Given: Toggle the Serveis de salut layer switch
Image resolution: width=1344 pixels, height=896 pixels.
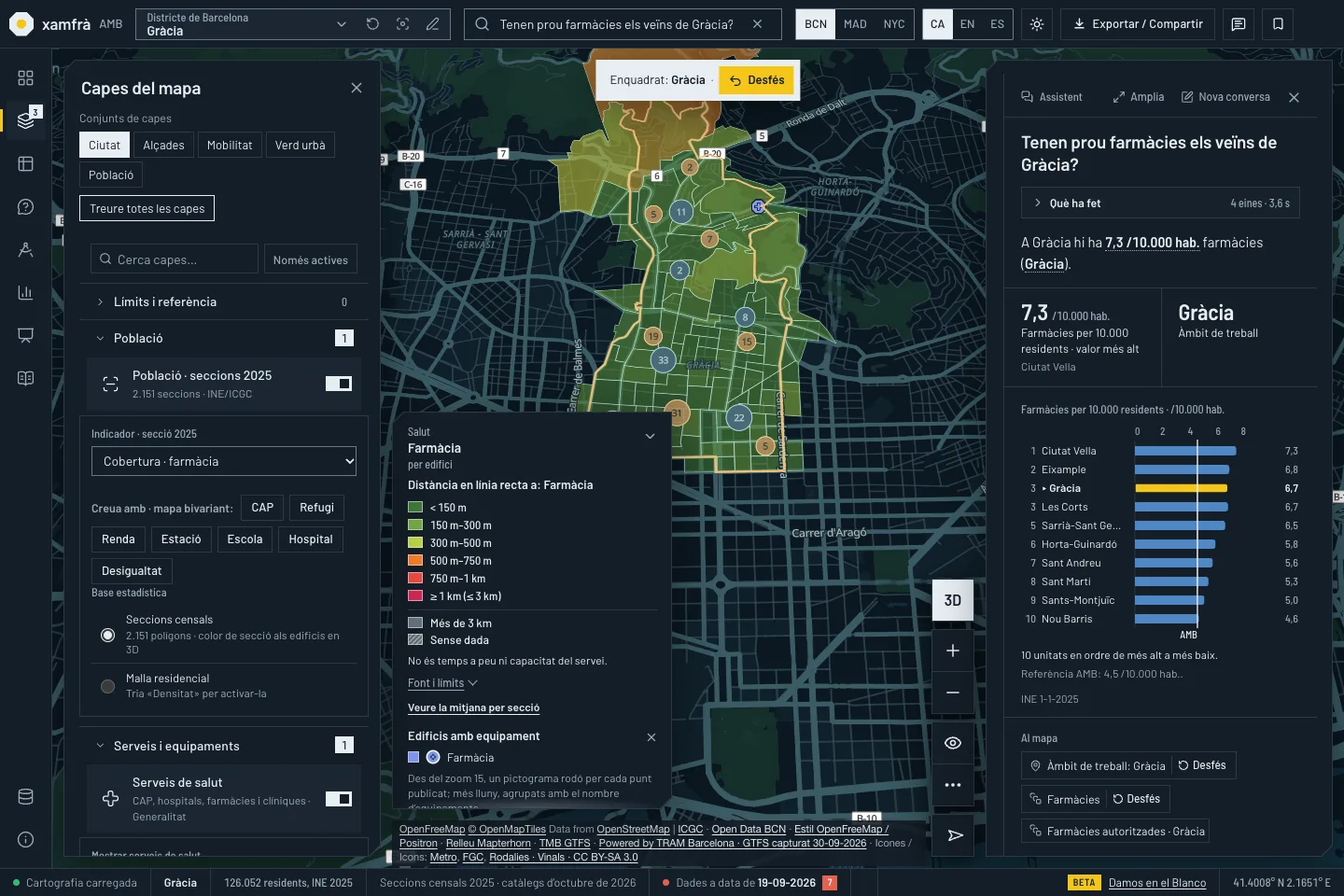Looking at the screenshot, I should (x=339, y=799).
